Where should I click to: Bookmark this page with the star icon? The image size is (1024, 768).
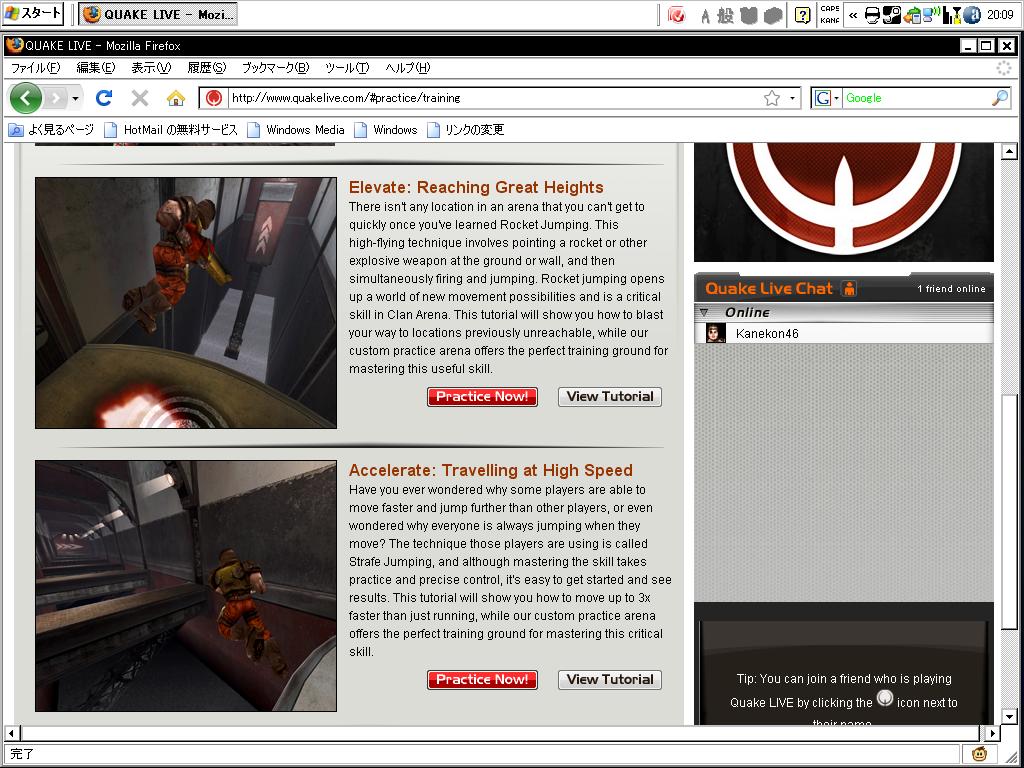[772, 98]
